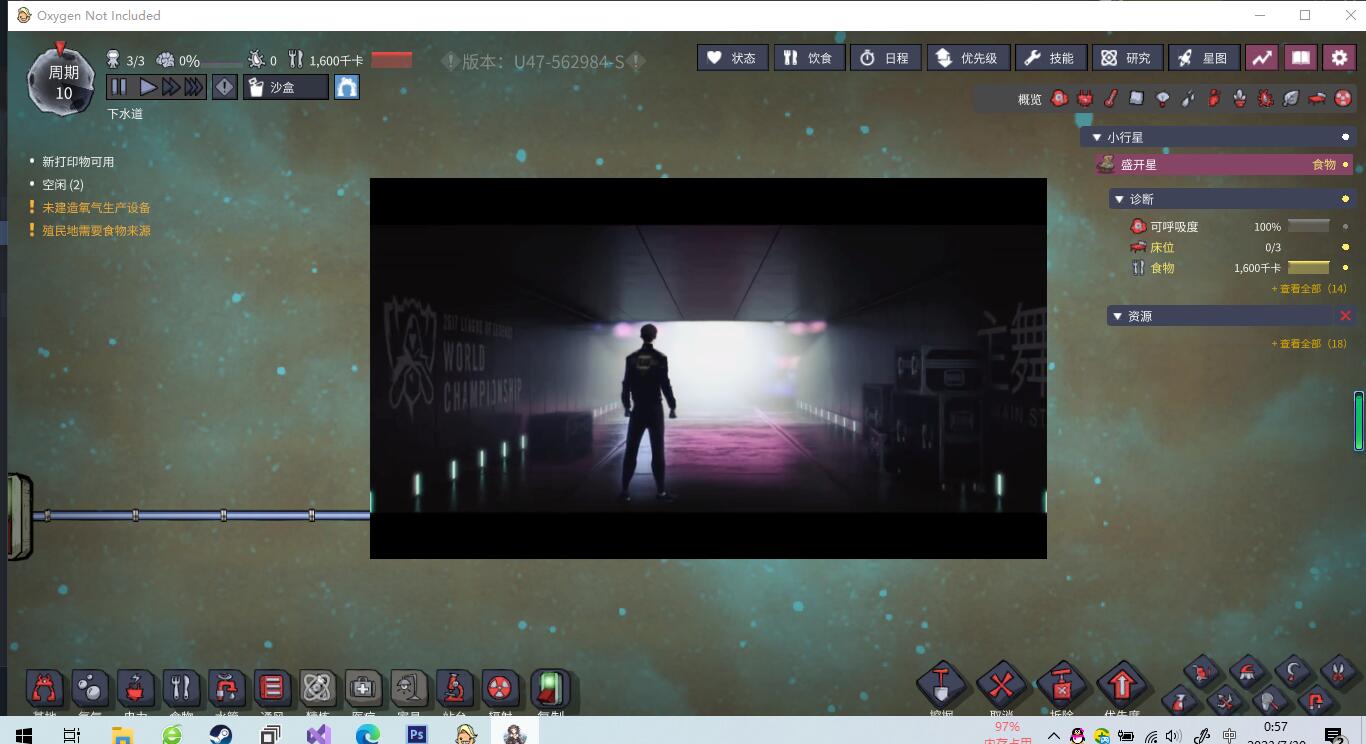
Task: Select the Cancel X tool
Action: 1001,686
